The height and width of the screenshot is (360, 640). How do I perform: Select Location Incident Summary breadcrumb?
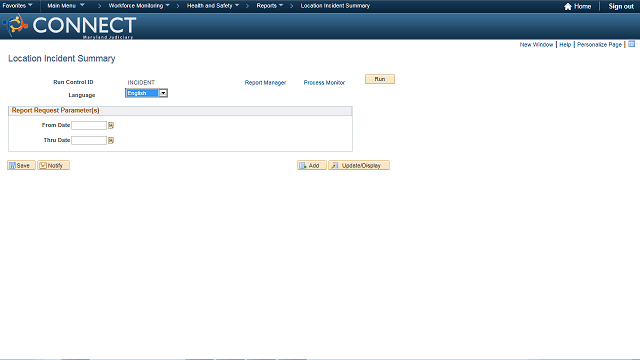pyautogui.click(x=335, y=6)
